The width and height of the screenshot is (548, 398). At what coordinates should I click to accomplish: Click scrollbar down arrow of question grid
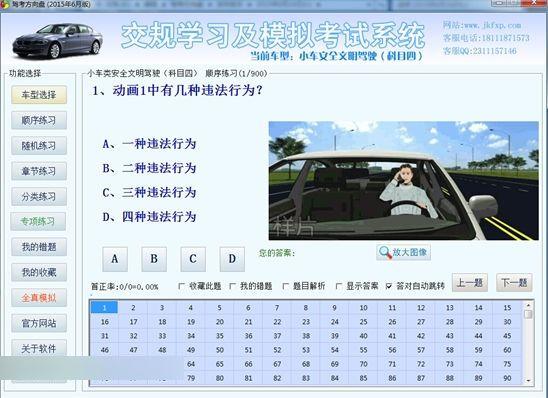(528, 380)
